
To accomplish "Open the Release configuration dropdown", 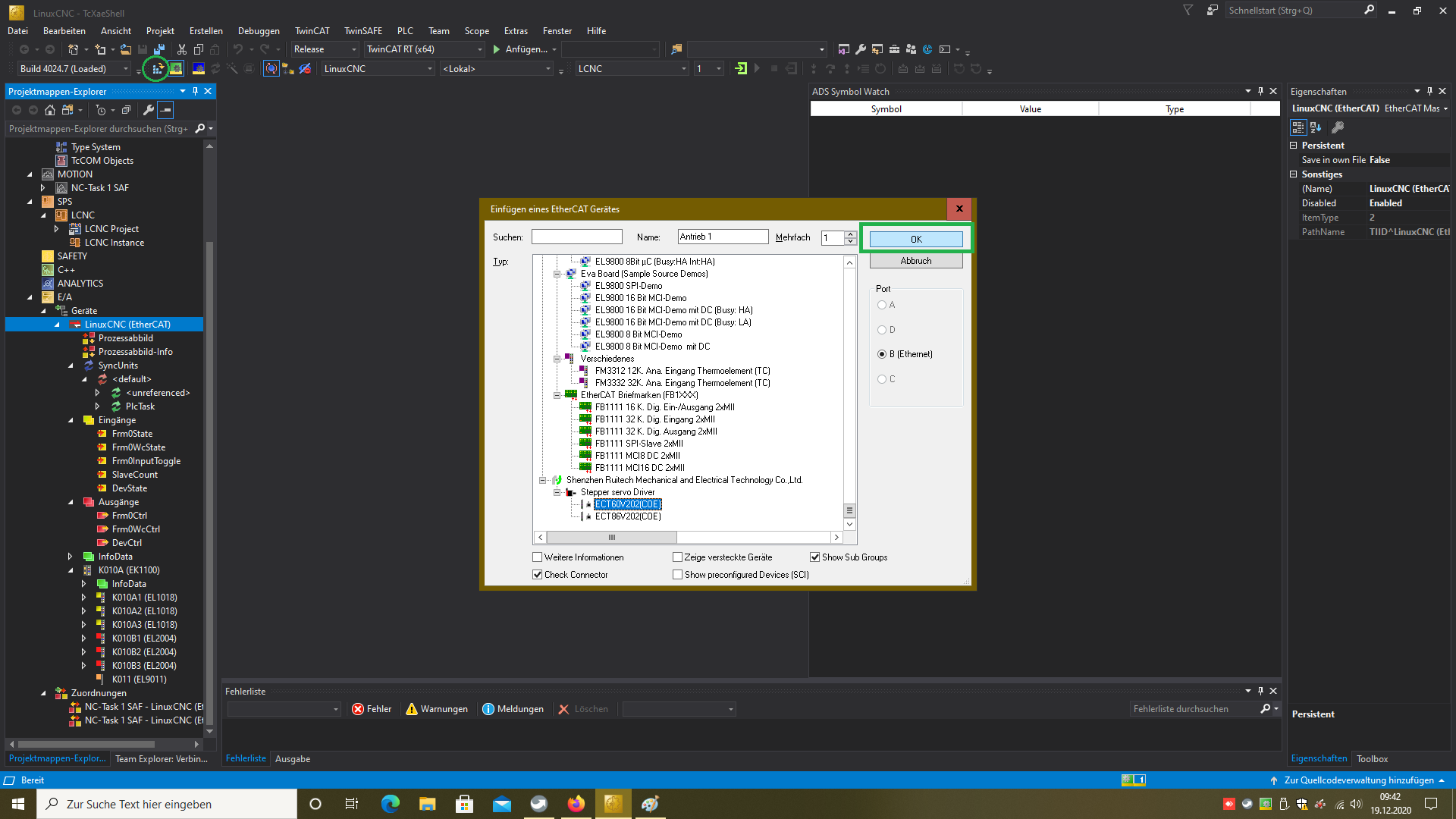I will tap(325, 49).
